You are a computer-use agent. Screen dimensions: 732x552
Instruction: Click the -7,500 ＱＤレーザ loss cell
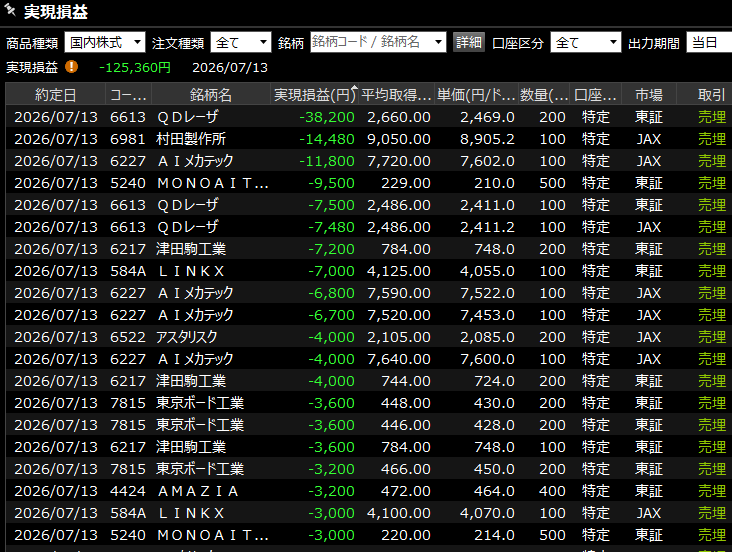(x=331, y=205)
